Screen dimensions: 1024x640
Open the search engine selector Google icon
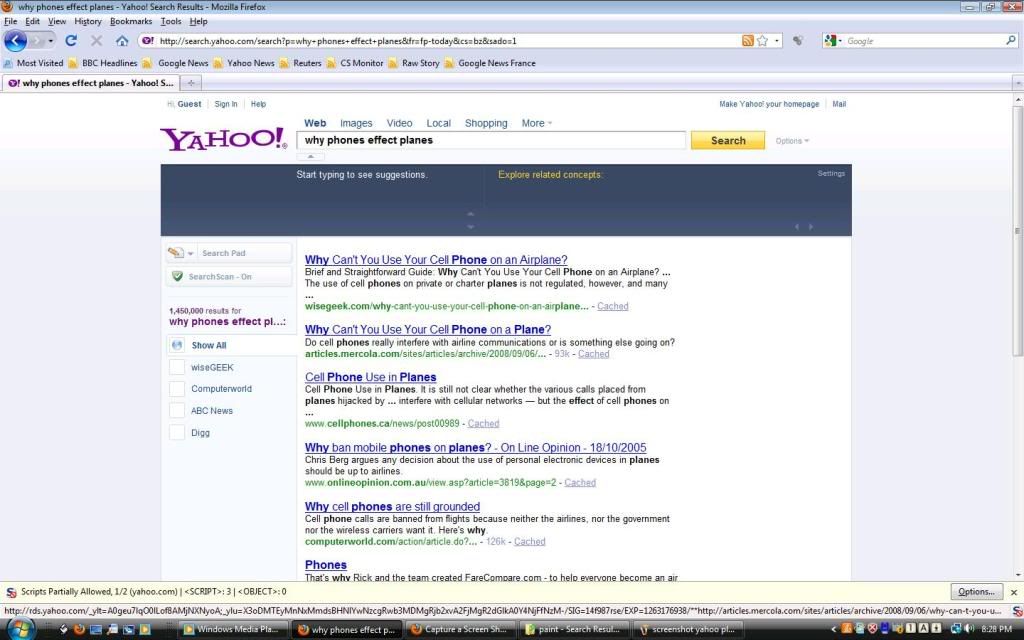tap(832, 40)
